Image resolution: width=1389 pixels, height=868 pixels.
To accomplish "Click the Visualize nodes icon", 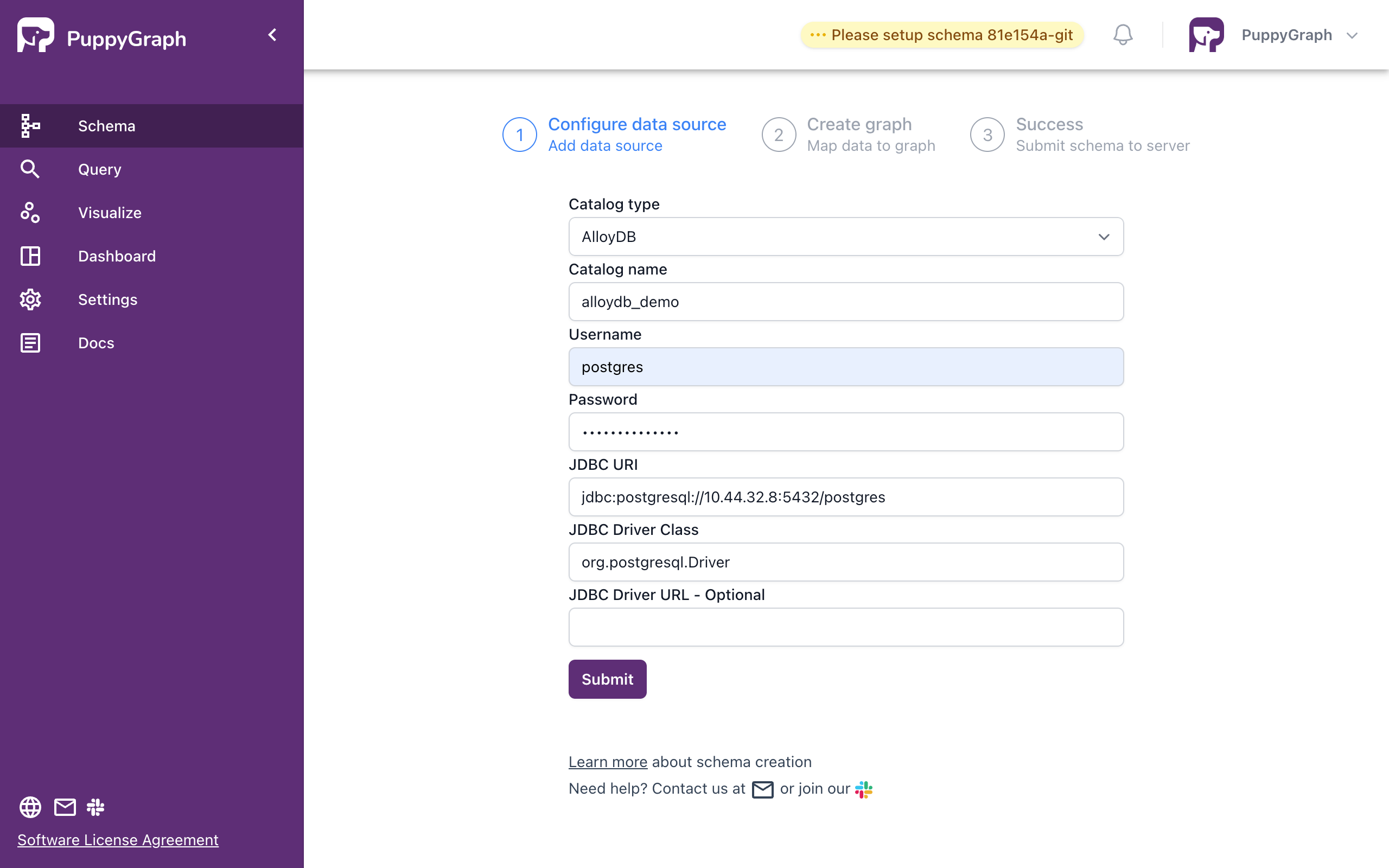I will coord(30,213).
